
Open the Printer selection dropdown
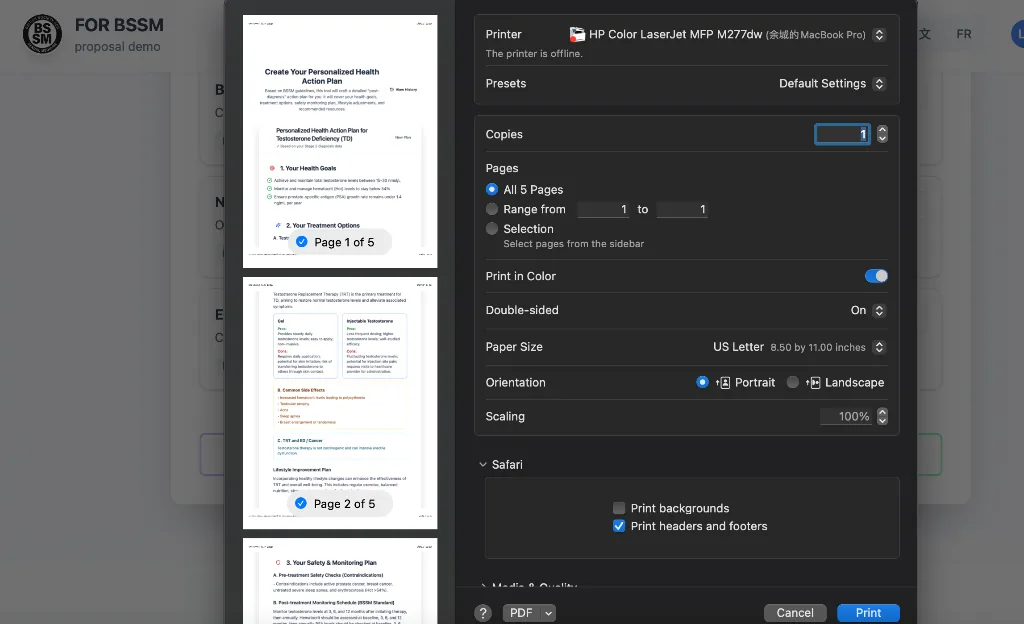pyautogui.click(x=879, y=35)
